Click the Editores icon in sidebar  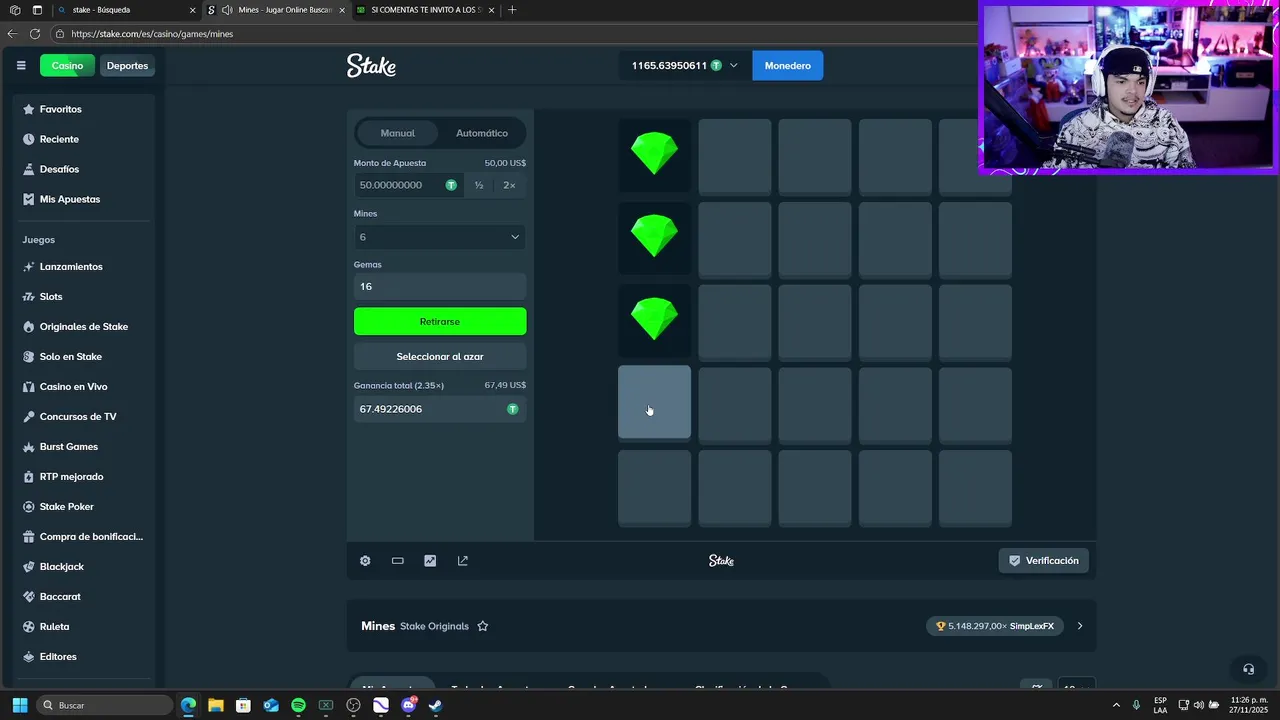coord(29,657)
